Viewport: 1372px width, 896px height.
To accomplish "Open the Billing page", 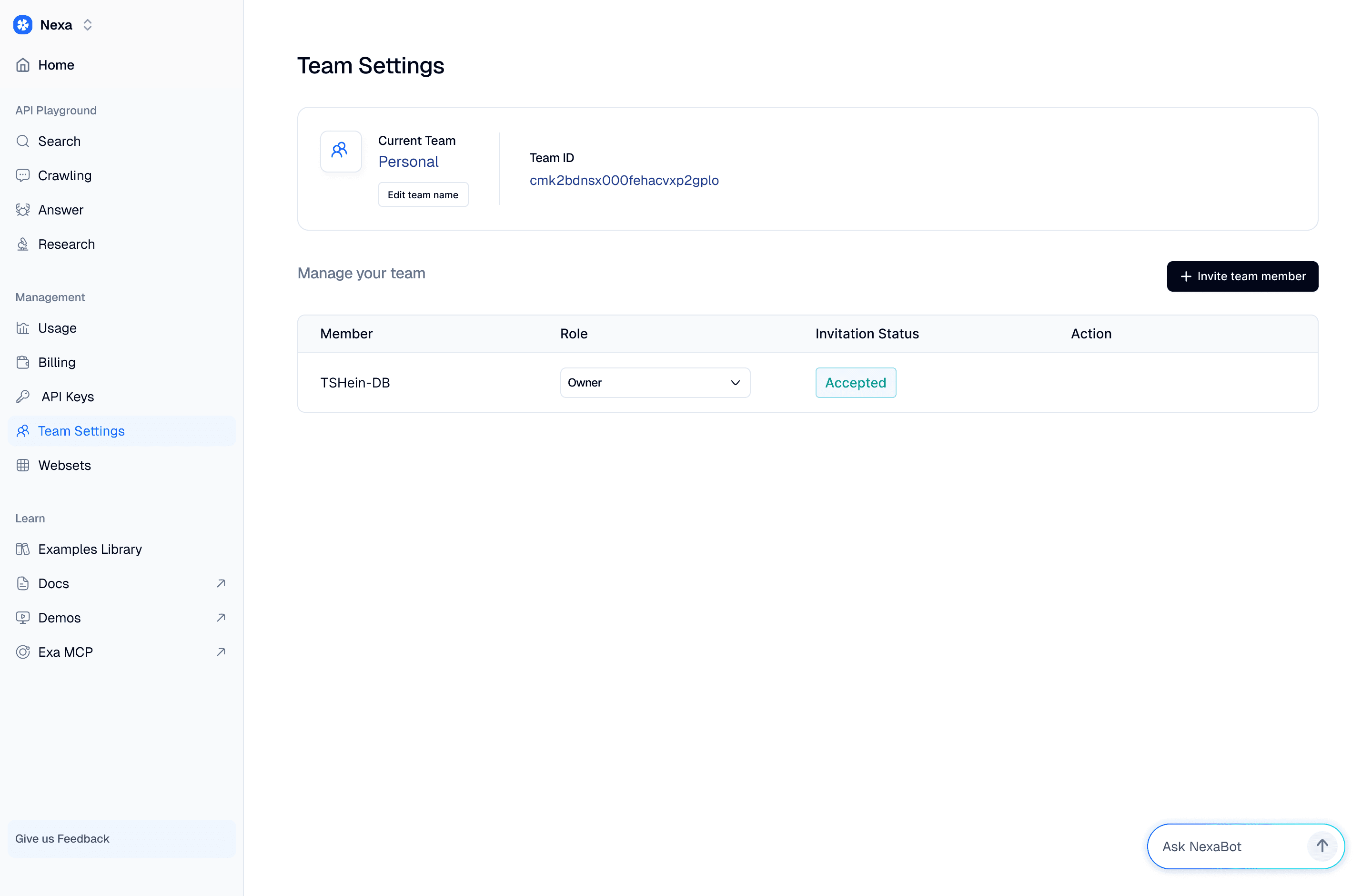I will click(x=57, y=362).
